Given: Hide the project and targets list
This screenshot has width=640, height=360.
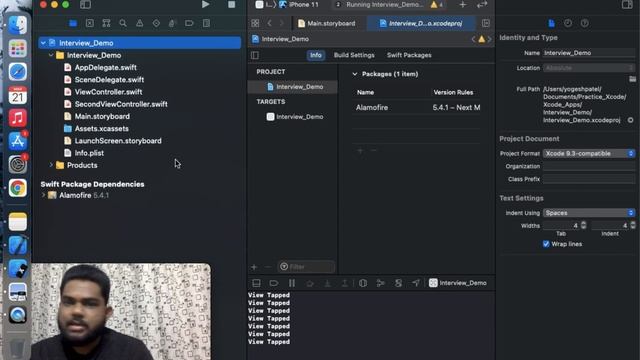Looking at the screenshot, I should pyautogui.click(x=255, y=55).
